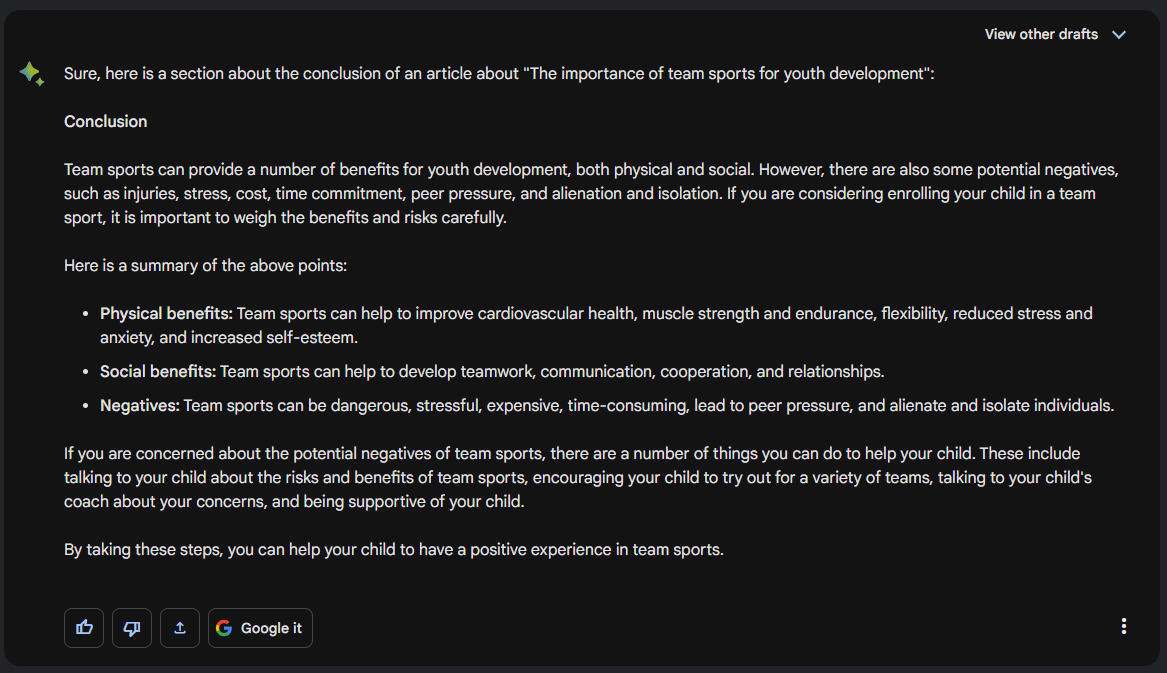The image size is (1167, 673).
Task: Click the final "By taking these steps" sentence
Action: coord(393,550)
